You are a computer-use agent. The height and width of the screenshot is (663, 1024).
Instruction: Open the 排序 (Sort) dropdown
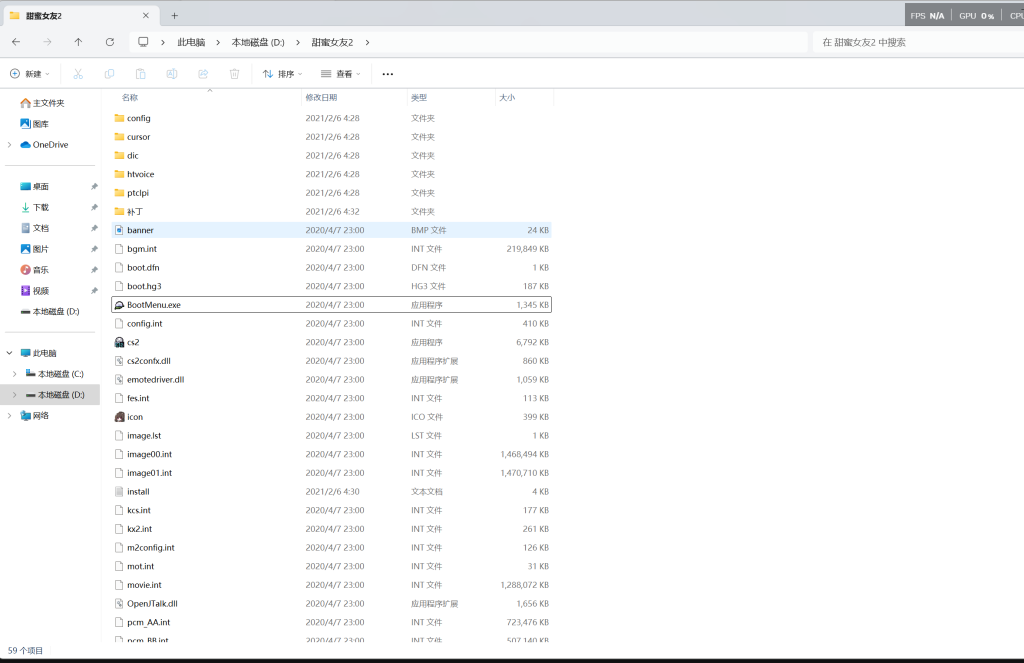pyautogui.click(x=282, y=74)
